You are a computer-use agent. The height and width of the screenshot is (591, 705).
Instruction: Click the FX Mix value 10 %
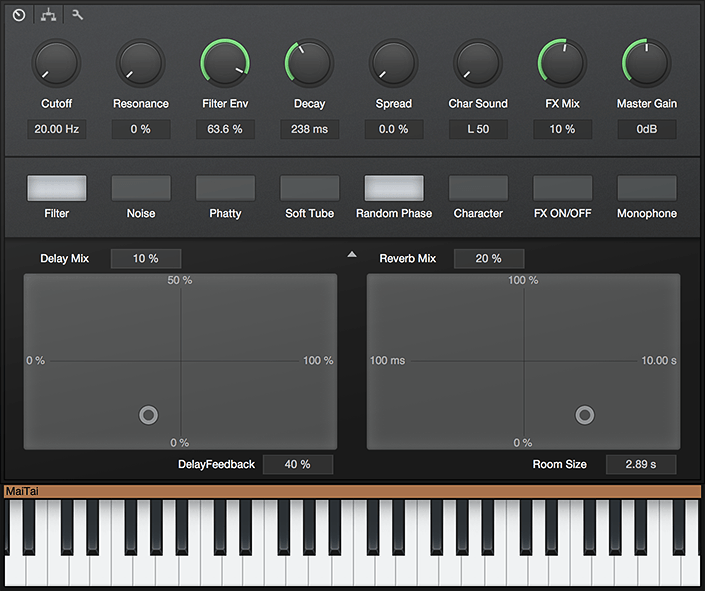click(562, 129)
